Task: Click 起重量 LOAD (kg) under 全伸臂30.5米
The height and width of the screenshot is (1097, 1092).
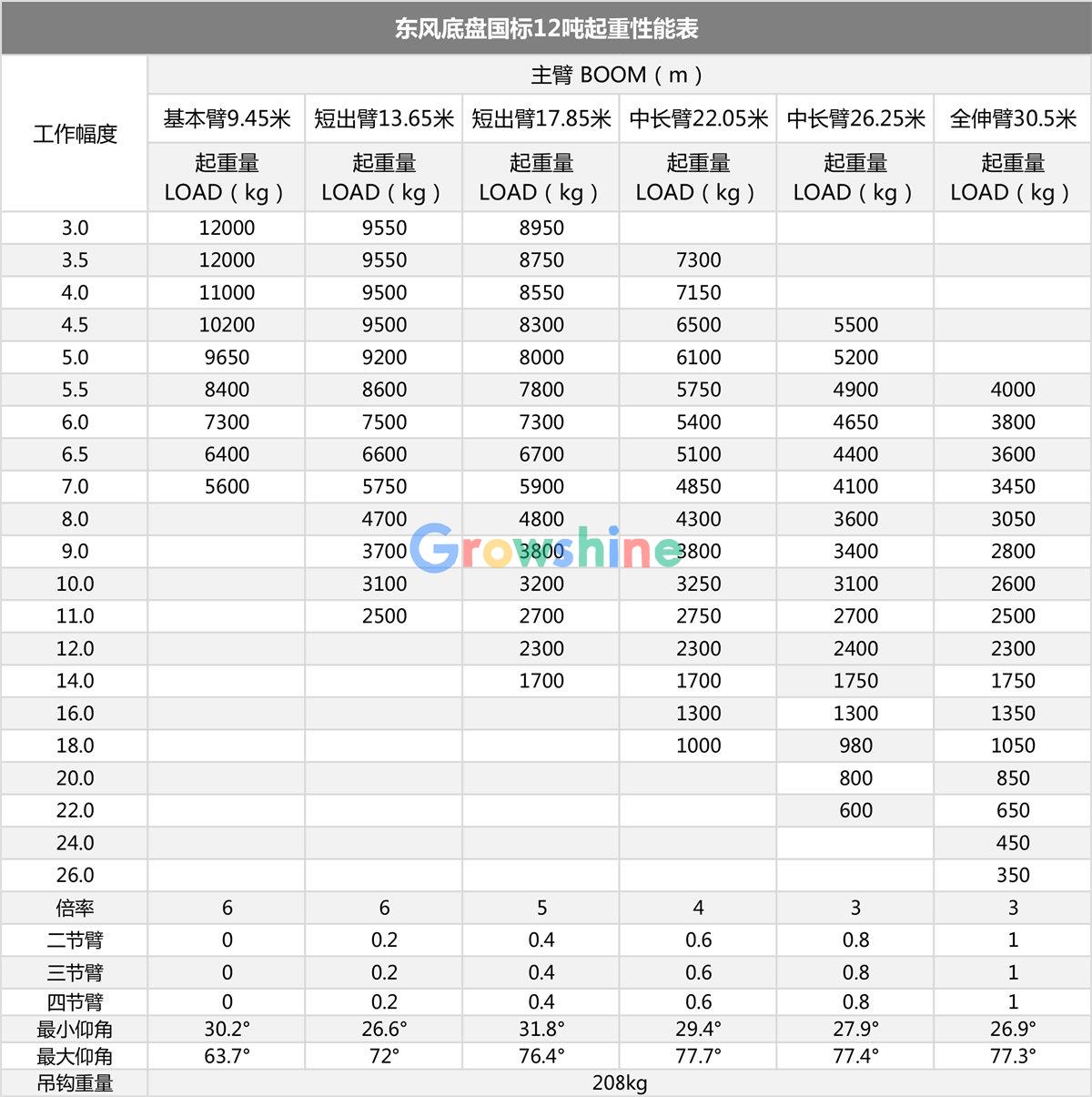Action: [1013, 178]
